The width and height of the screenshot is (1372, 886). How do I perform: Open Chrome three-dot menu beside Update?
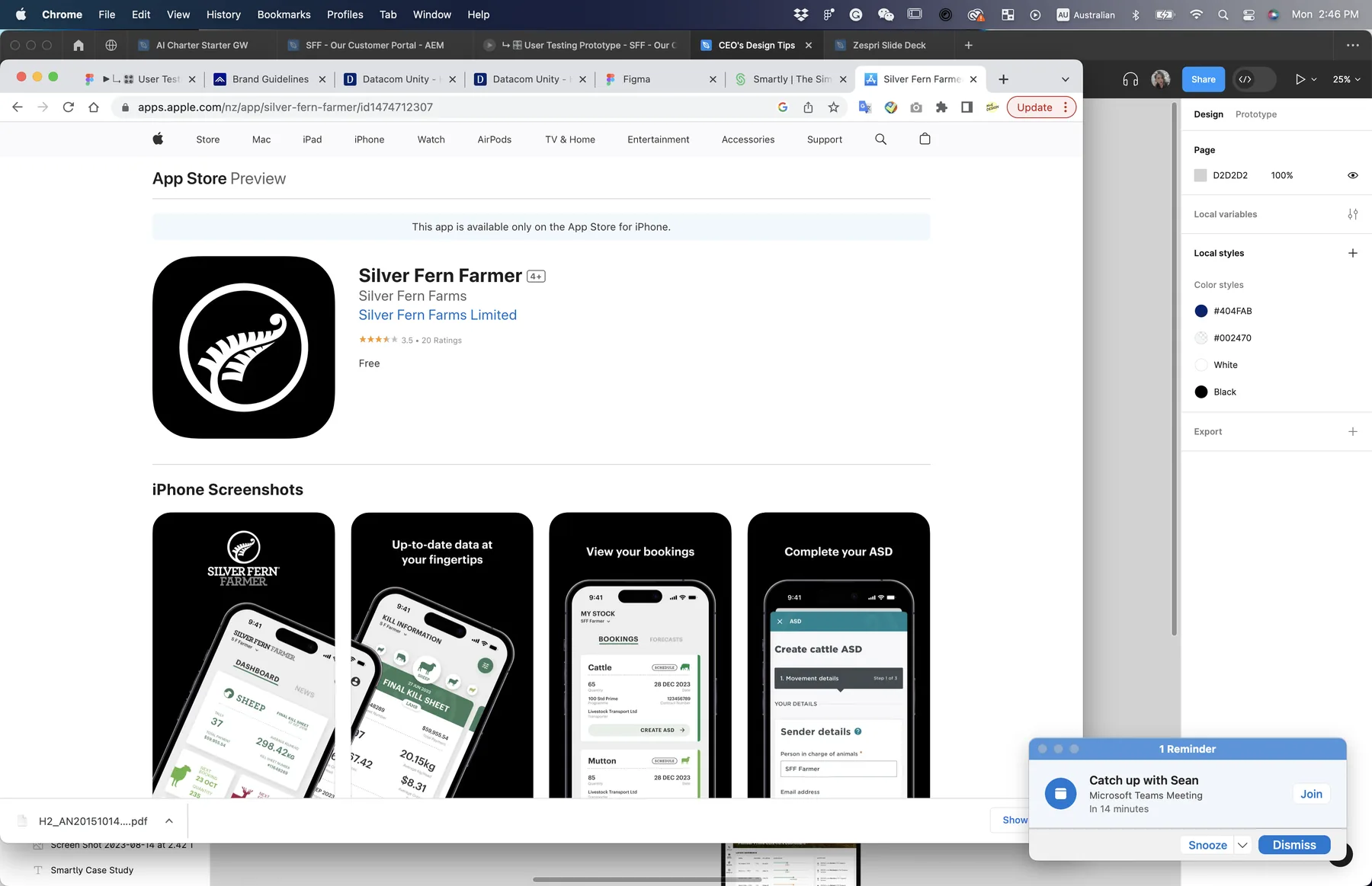[x=1066, y=107]
